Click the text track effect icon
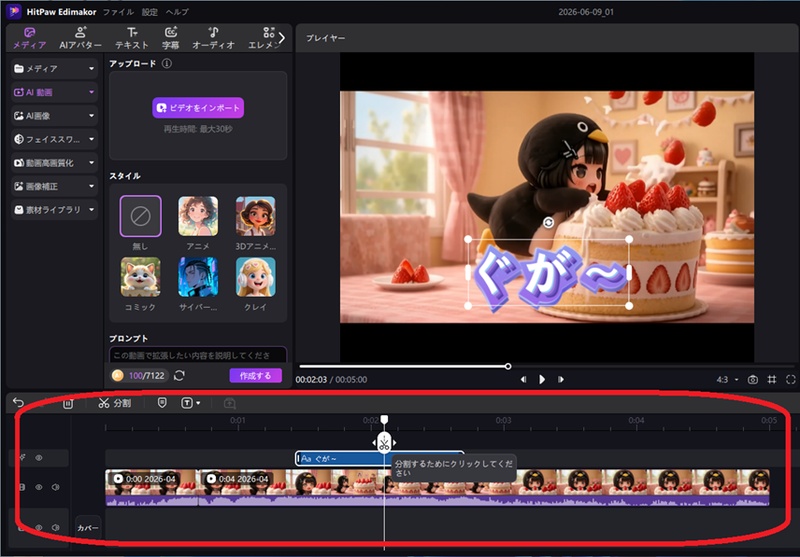The image size is (800, 557). [22, 458]
